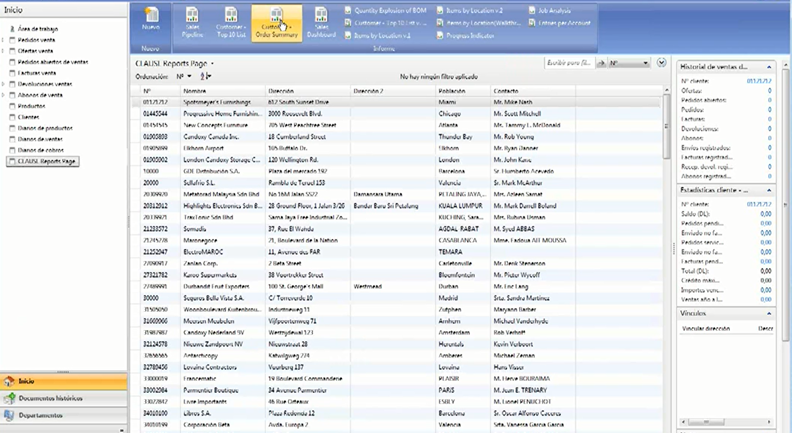Open the Progress Indicator report
The image size is (792, 433).
pyautogui.click(x=465, y=35)
